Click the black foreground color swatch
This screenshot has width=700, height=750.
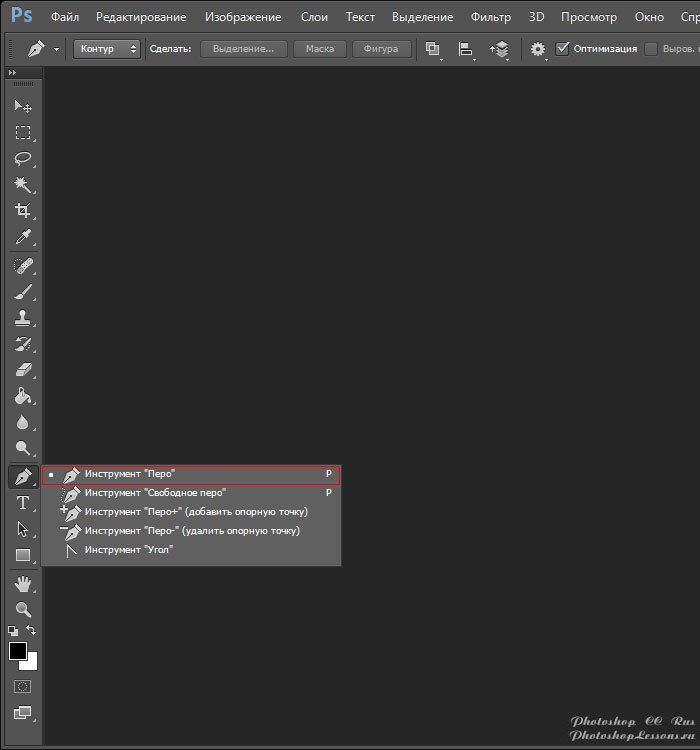(18, 651)
